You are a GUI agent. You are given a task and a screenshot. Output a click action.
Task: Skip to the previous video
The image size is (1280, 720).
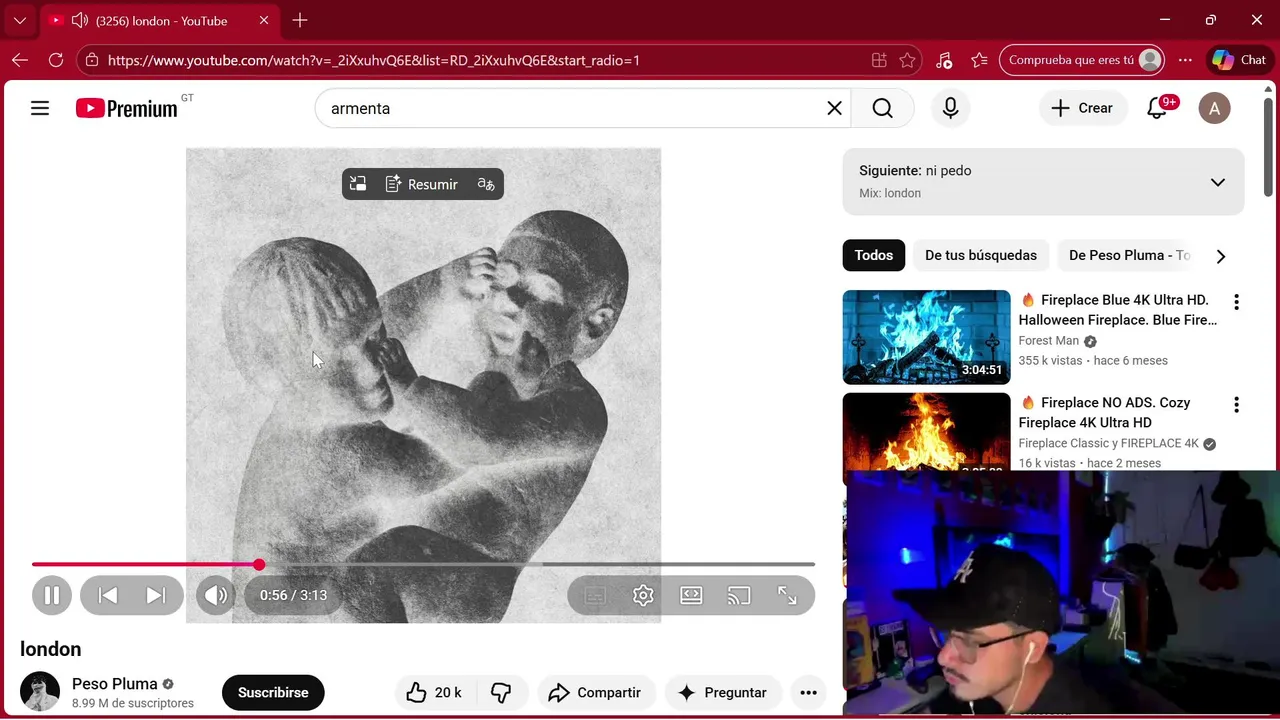108,595
